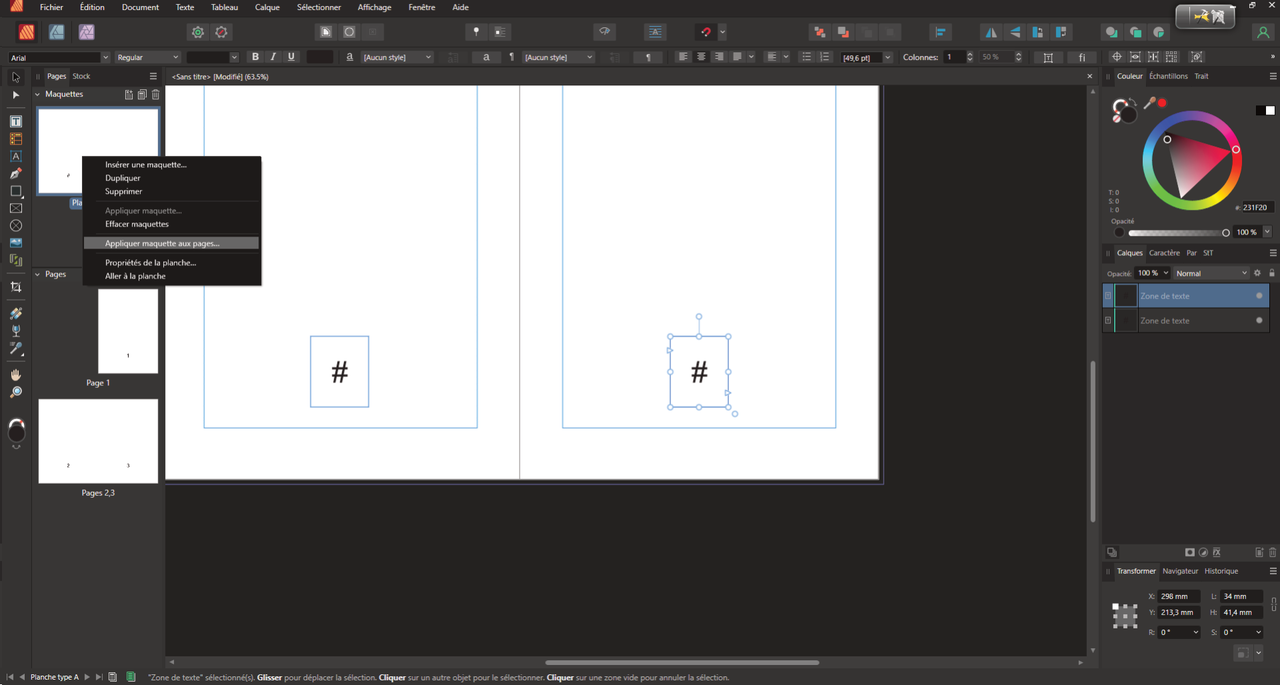Select the Node tool

[x=16, y=95]
